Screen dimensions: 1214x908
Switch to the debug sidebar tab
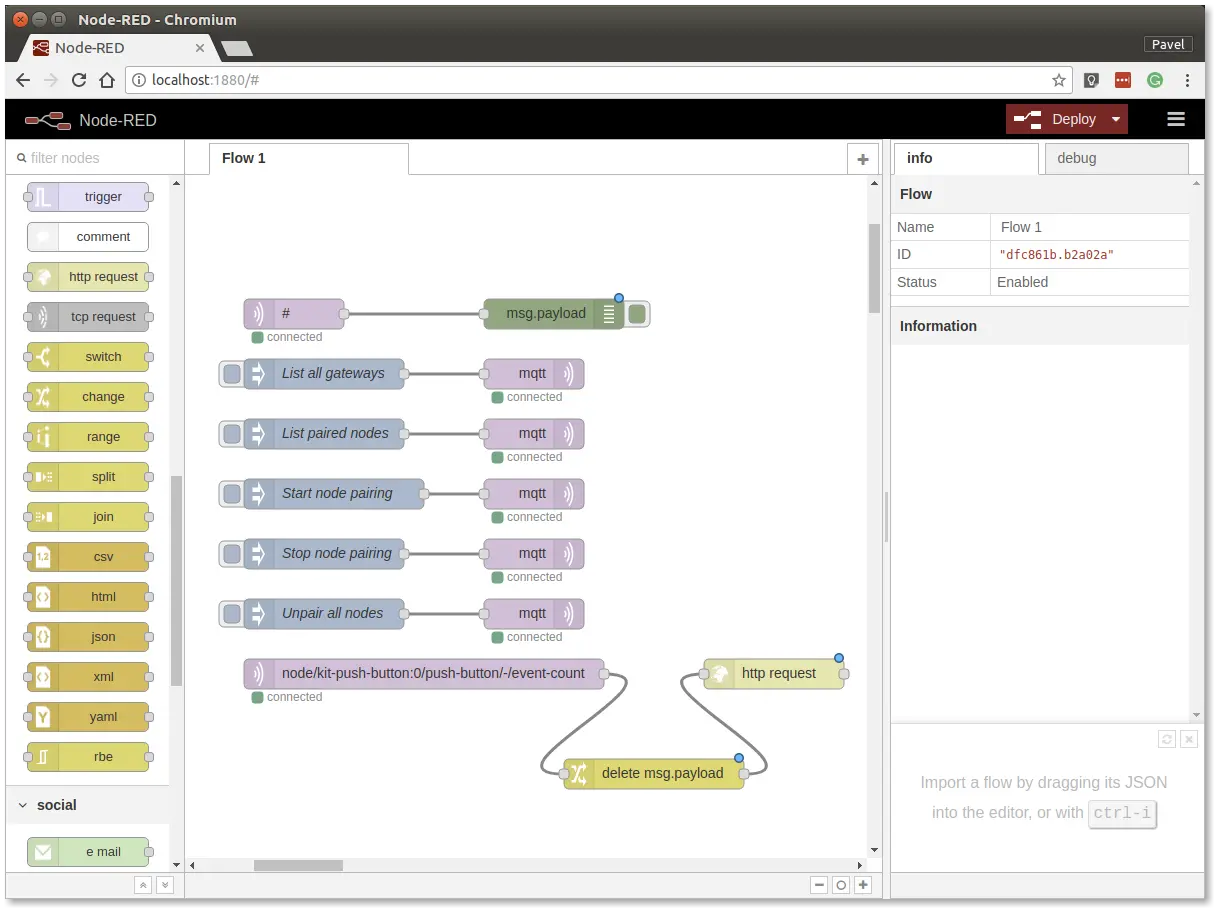(1116, 158)
